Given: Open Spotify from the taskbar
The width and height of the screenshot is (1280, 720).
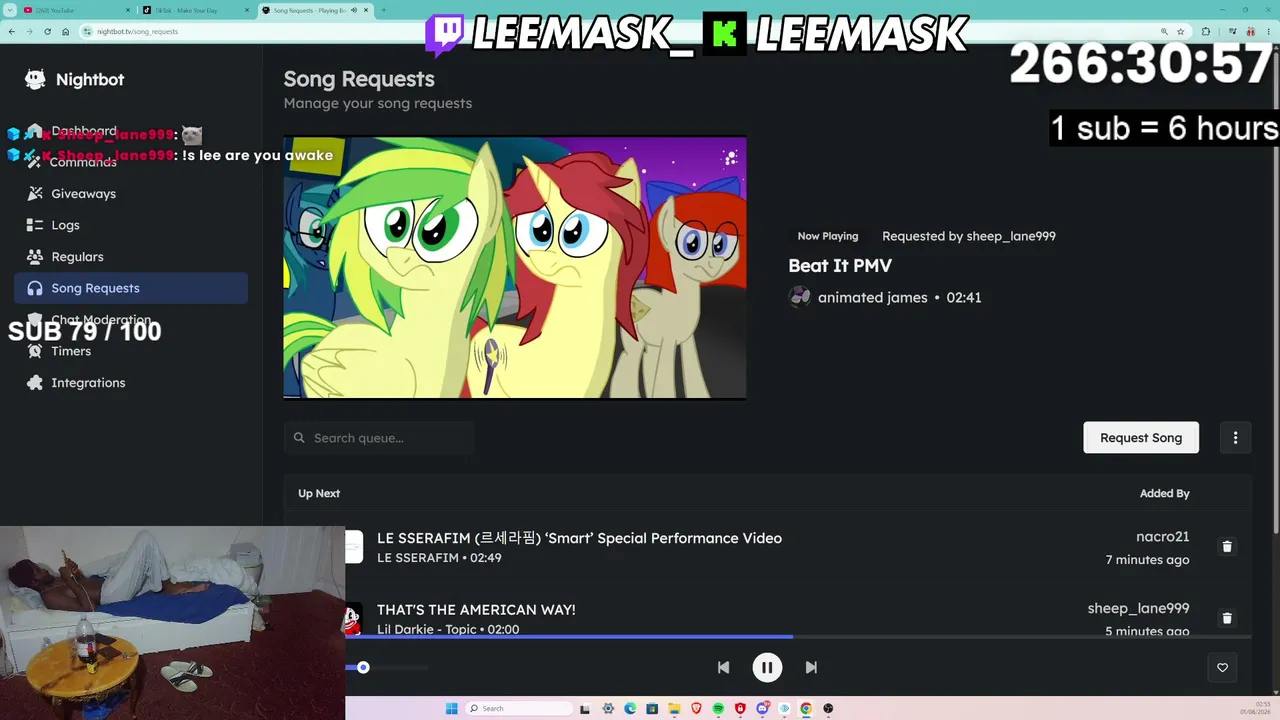Looking at the screenshot, I should click(x=718, y=708).
